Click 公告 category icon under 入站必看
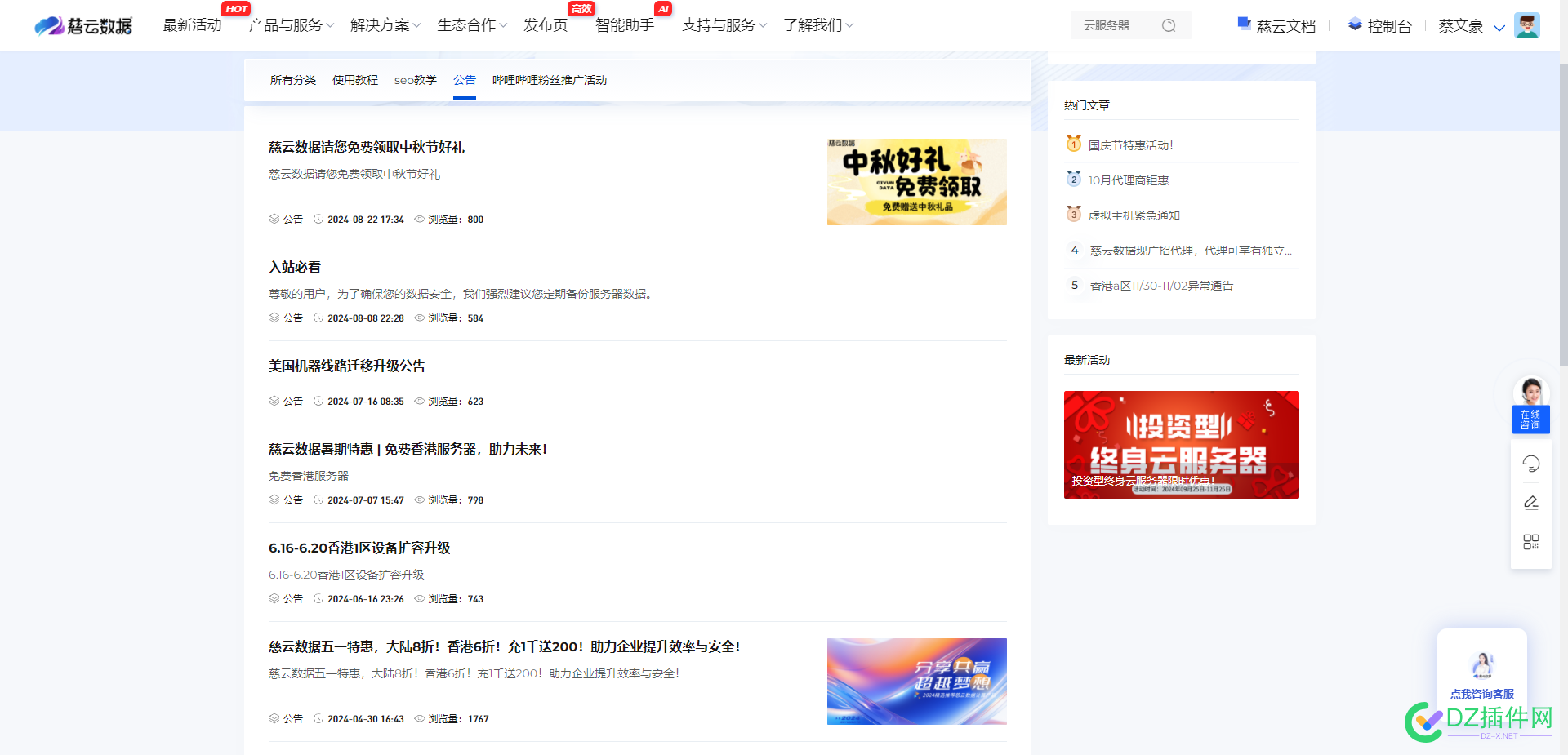This screenshot has width=1568, height=755. point(274,318)
